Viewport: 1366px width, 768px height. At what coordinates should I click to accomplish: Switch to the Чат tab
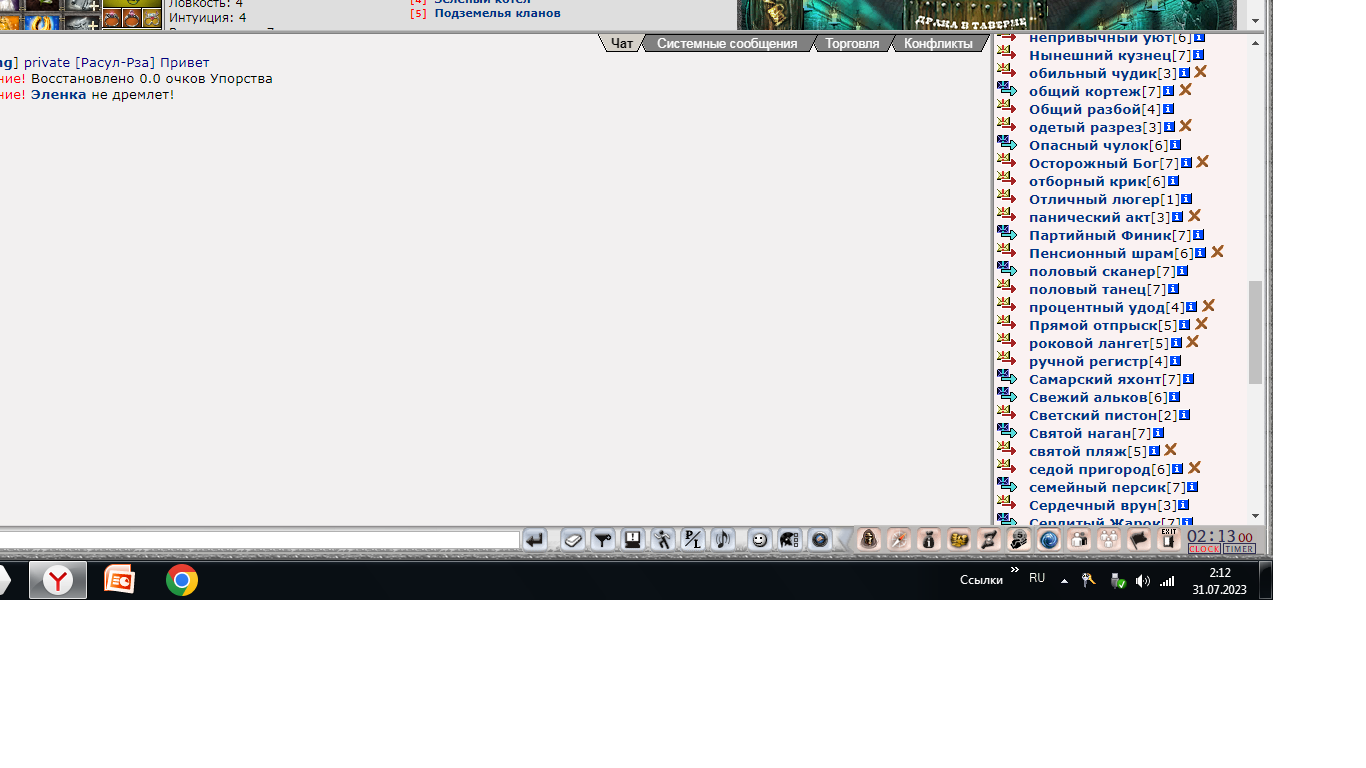622,43
